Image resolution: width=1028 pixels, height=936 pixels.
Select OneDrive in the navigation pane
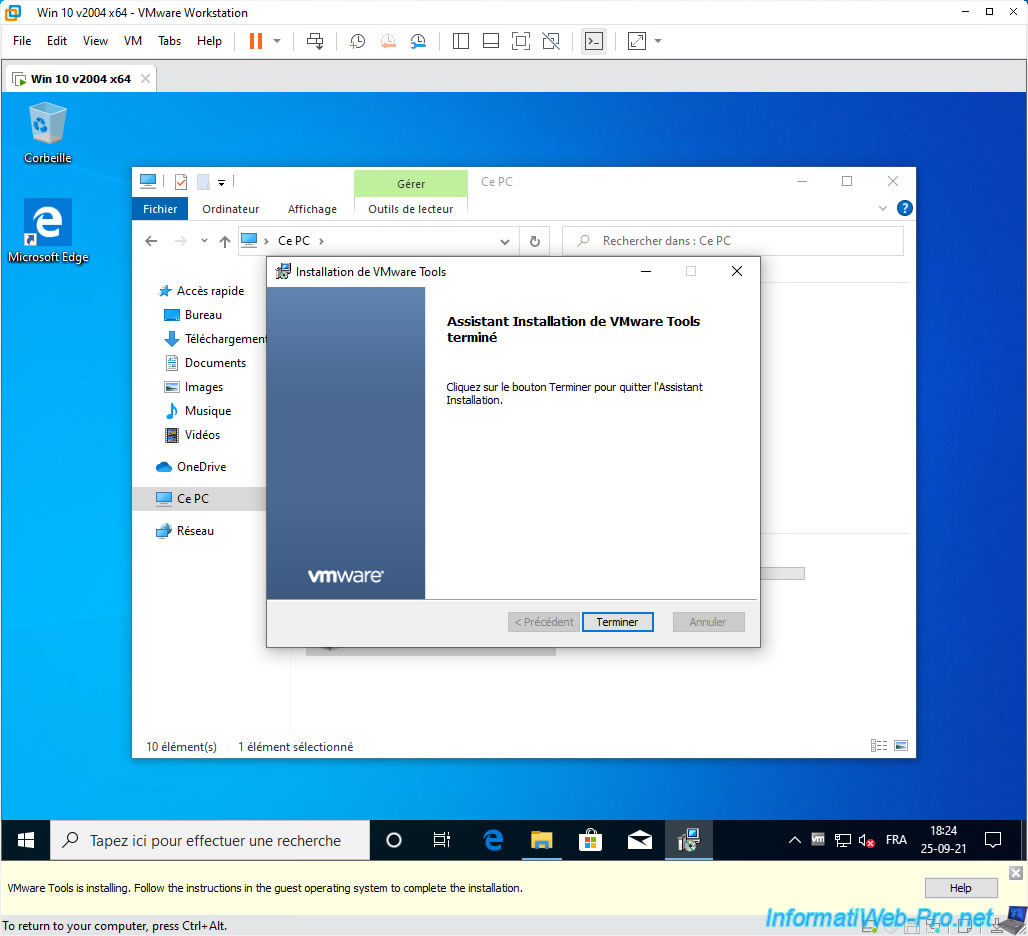pos(191,467)
